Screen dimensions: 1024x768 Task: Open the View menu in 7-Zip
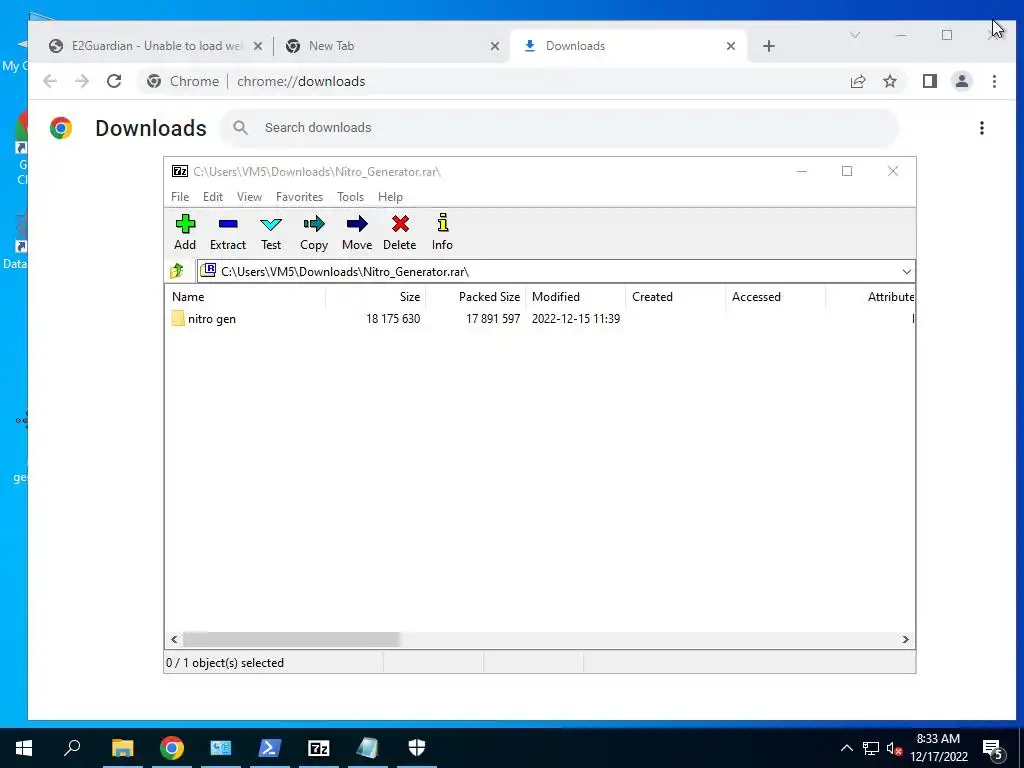(x=249, y=197)
